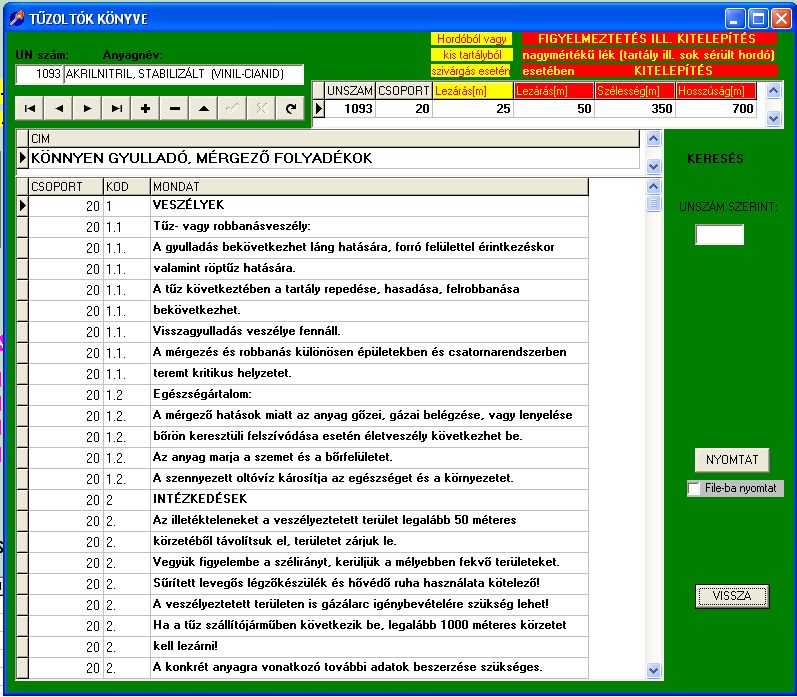Select cell with value 350
Viewport: 797px width, 697px height.
pyautogui.click(x=635, y=108)
